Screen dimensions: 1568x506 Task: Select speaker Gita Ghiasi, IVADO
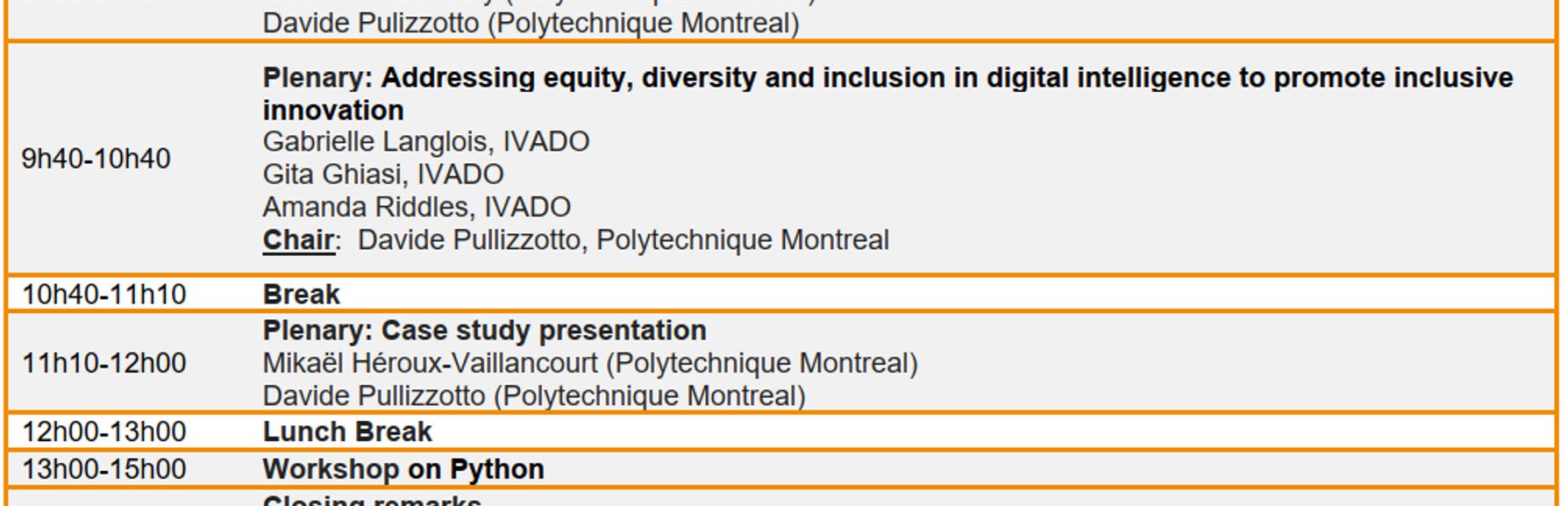pos(383,175)
